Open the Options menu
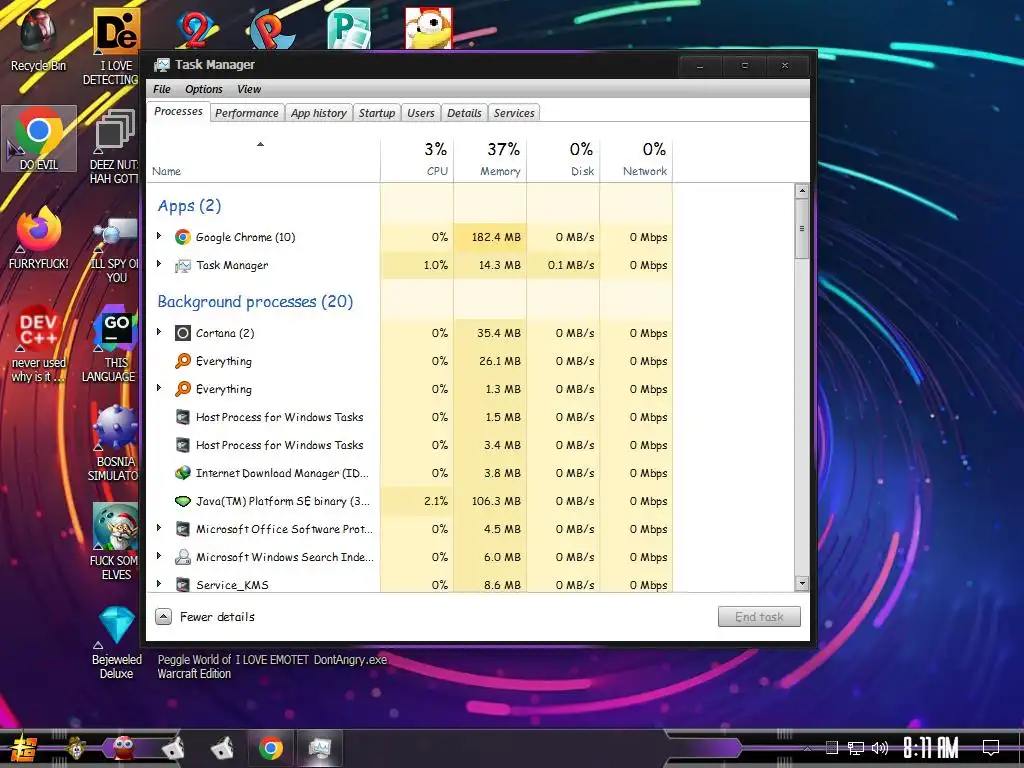1024x768 pixels. 204,89
